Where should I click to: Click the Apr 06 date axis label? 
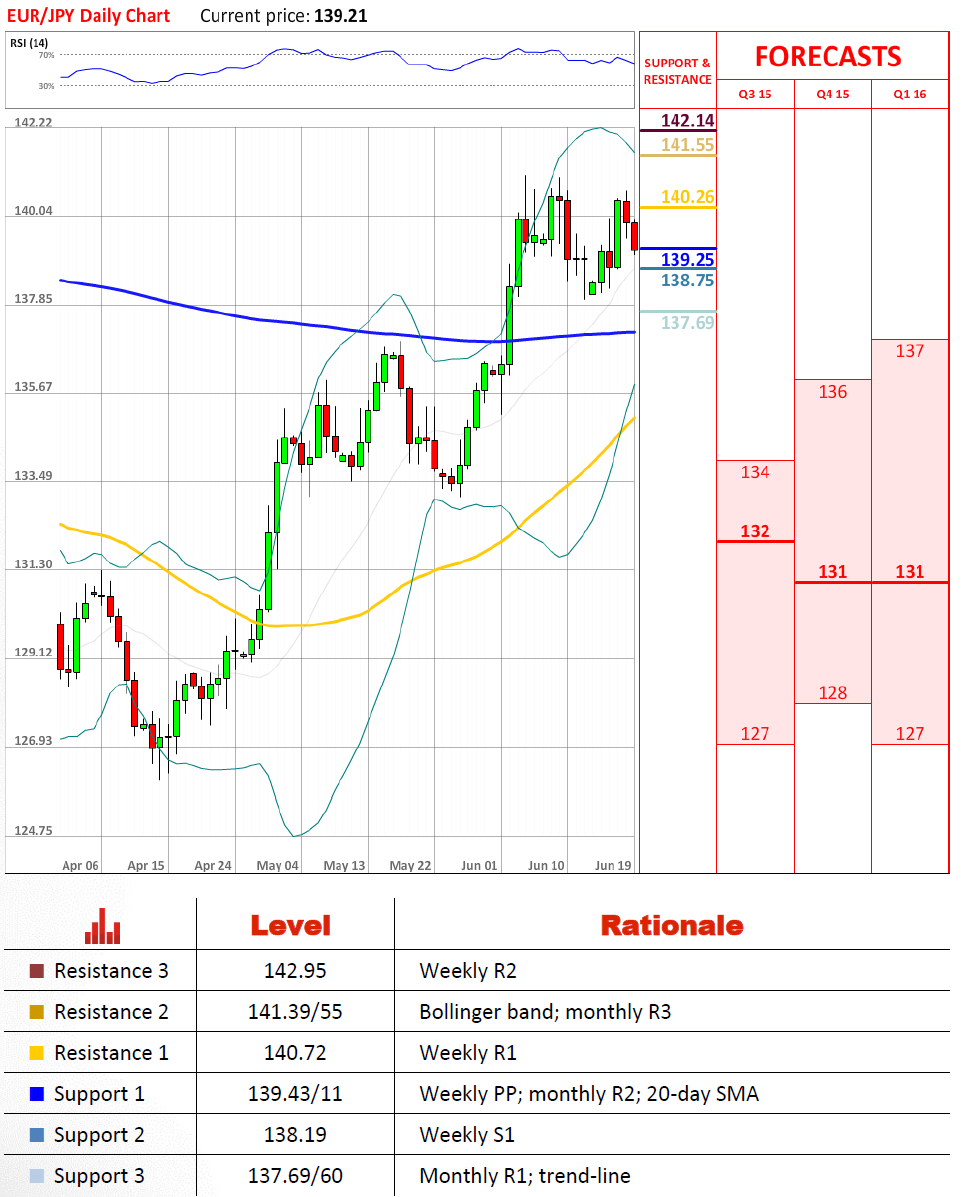[80, 866]
